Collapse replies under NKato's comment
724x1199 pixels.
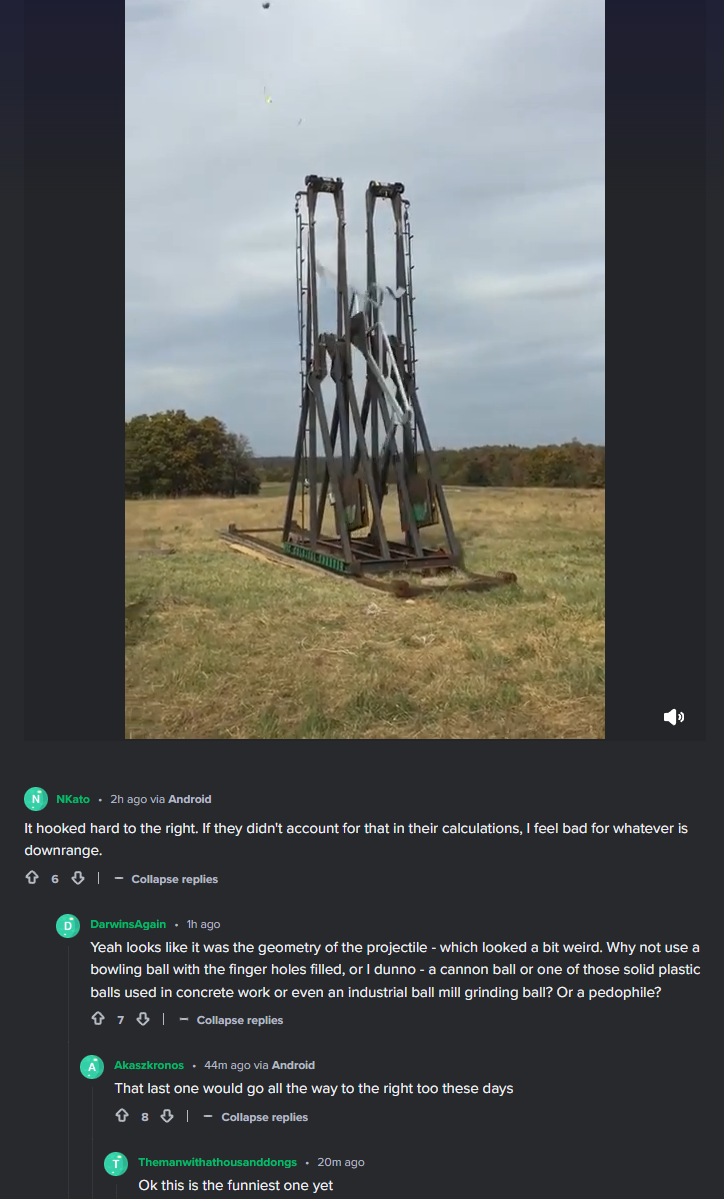[167, 879]
